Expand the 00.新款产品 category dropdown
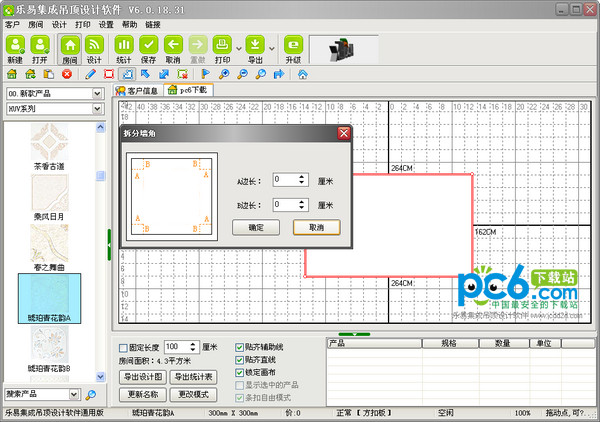Image resolution: width=600 pixels, height=422 pixels. point(98,94)
